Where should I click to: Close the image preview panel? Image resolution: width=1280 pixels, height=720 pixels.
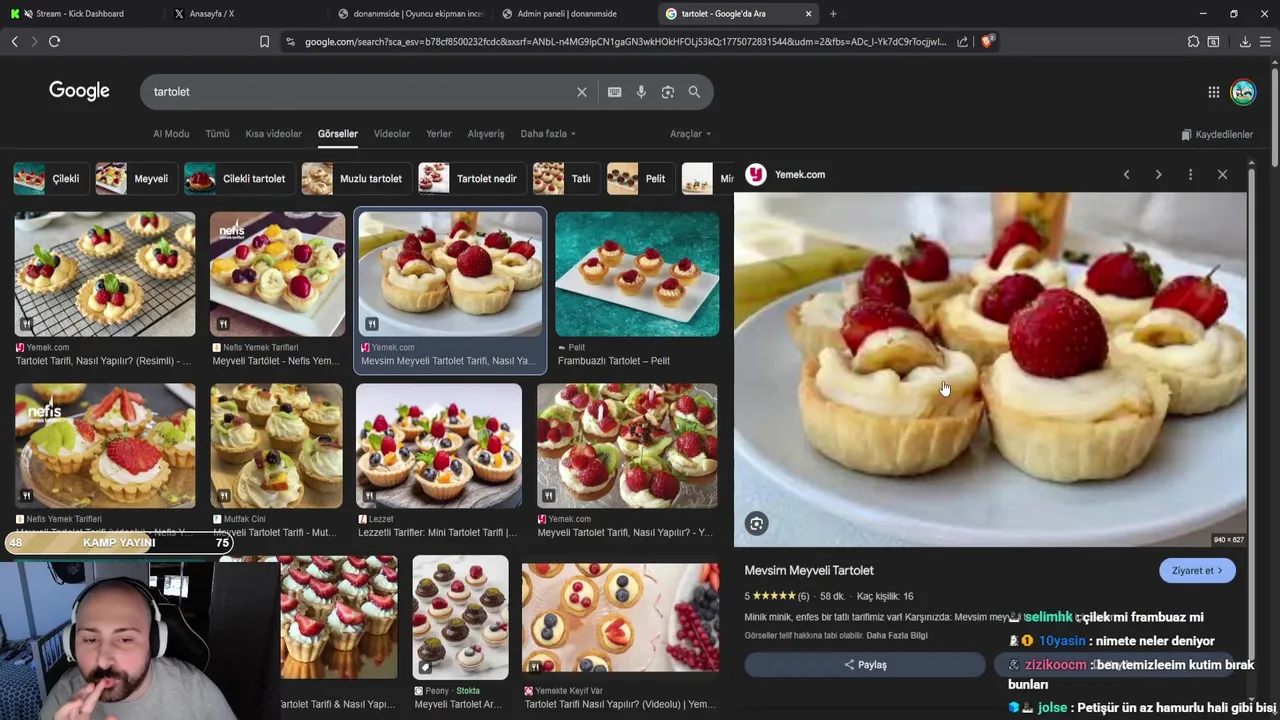[1222, 174]
